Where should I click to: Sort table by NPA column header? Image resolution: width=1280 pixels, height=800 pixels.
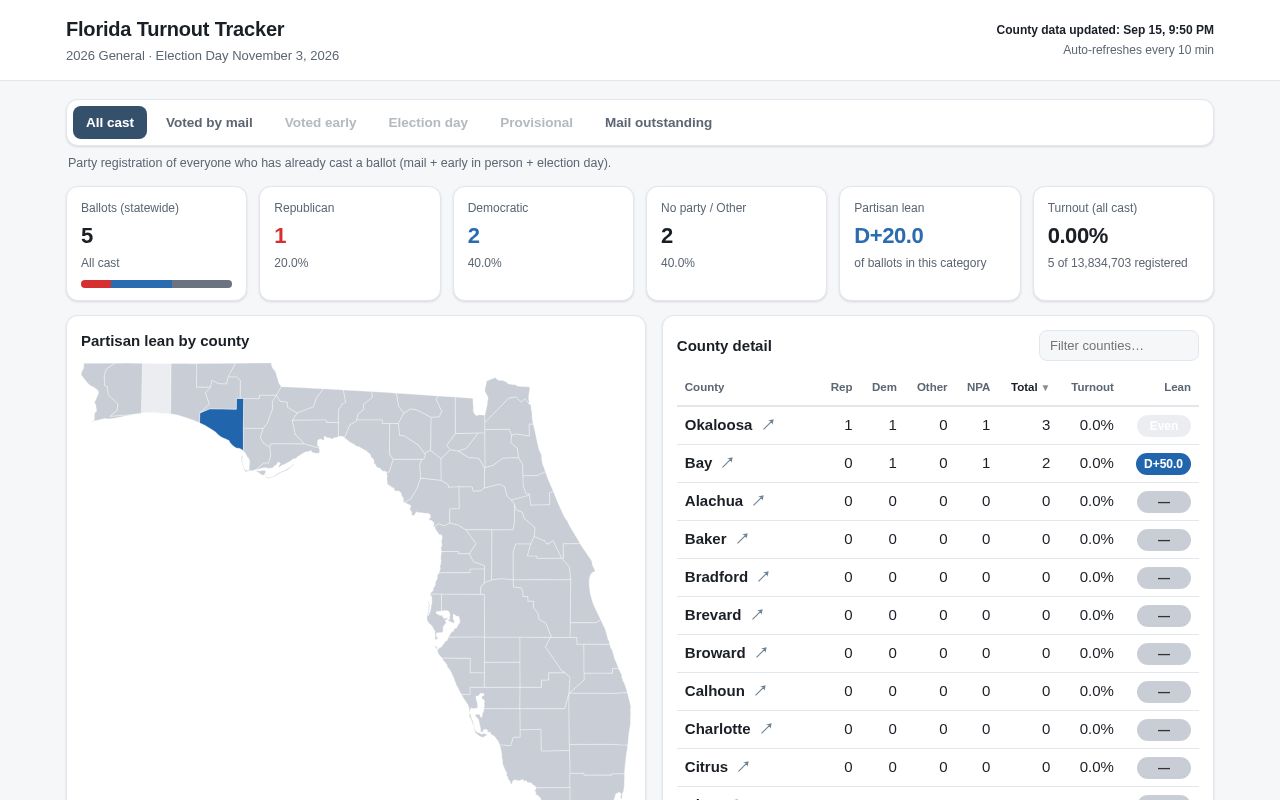978,387
